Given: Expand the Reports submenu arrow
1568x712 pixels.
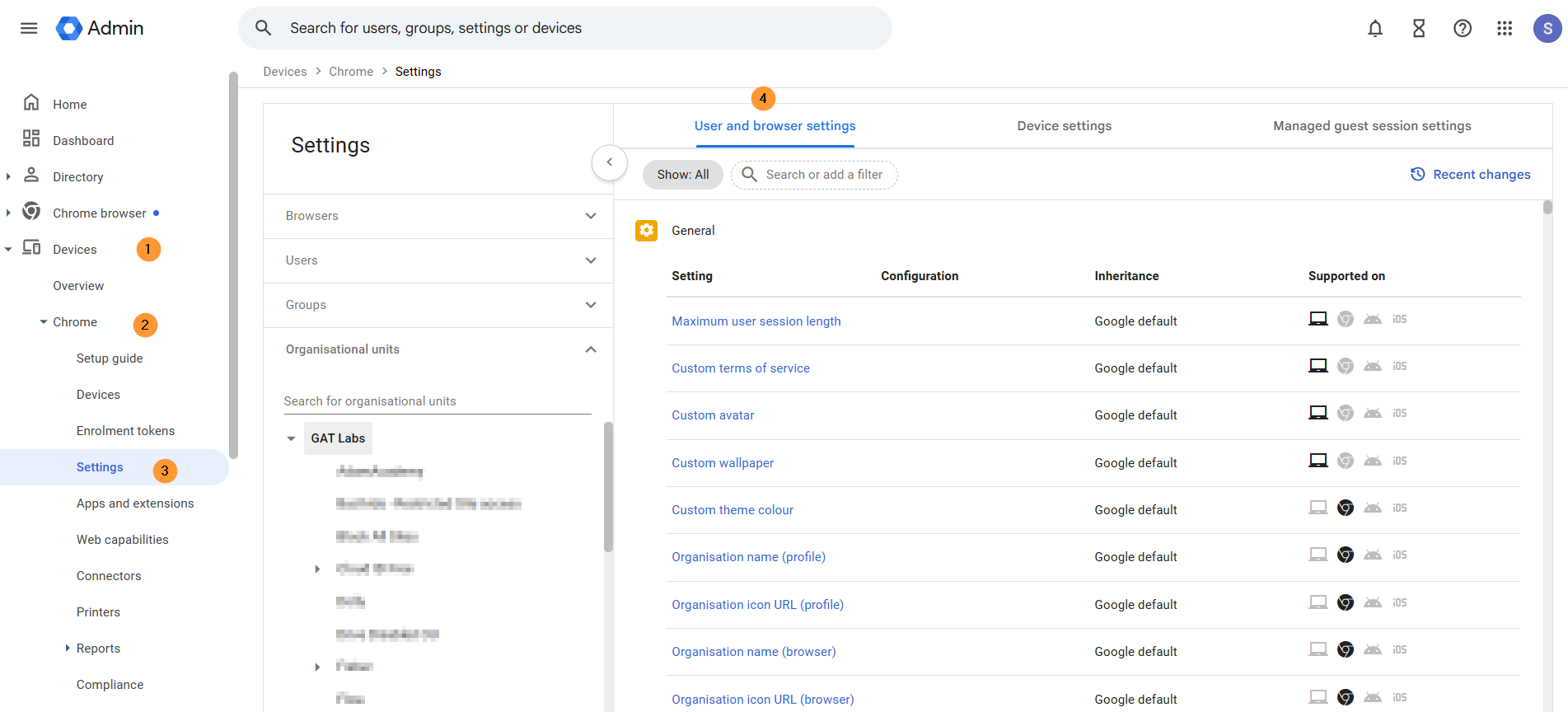Looking at the screenshot, I should click(68, 648).
